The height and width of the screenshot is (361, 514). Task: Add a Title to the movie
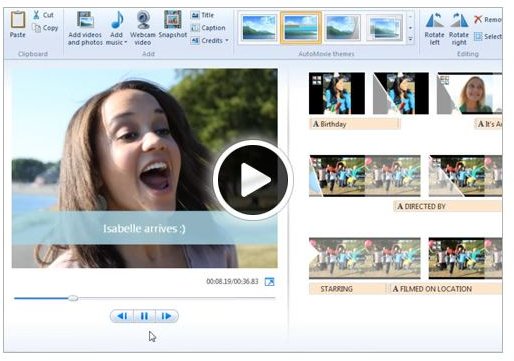click(x=202, y=15)
